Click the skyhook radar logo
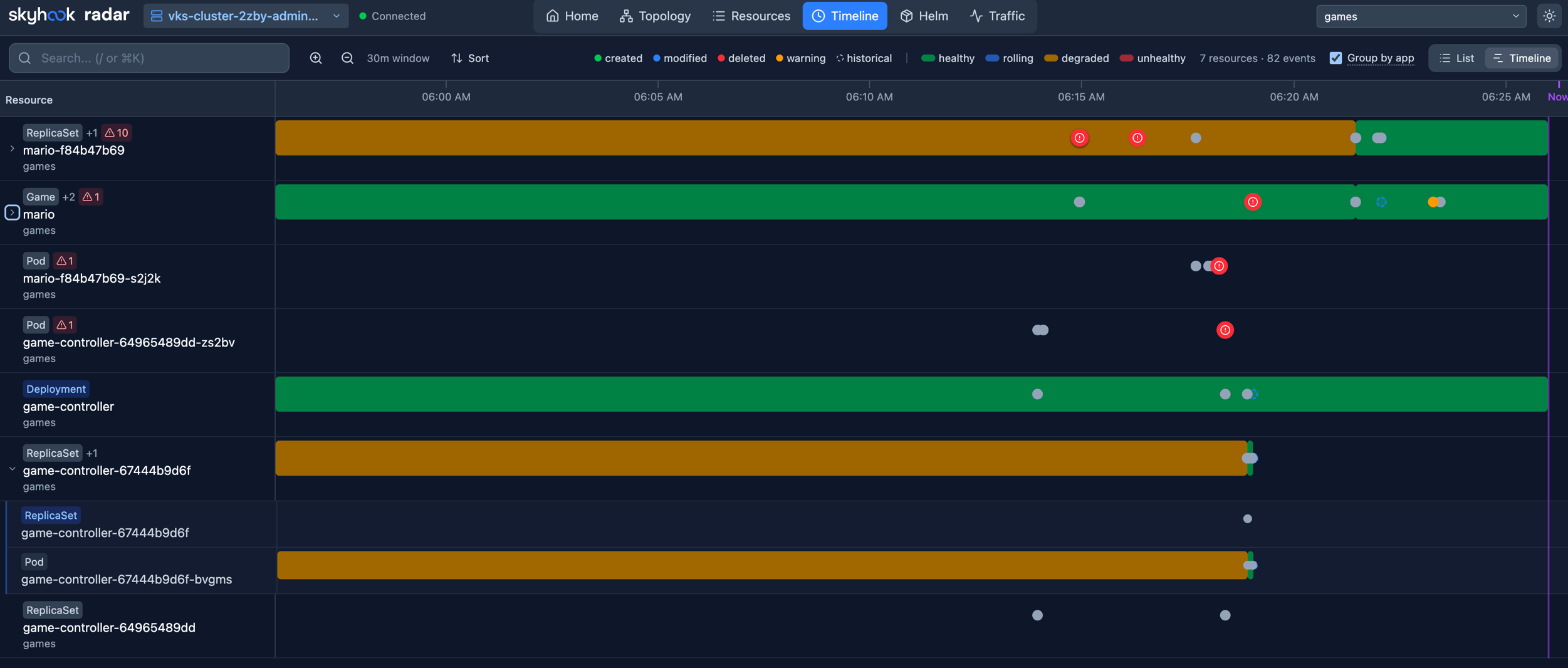Viewport: 1568px width, 668px height. pos(69,16)
